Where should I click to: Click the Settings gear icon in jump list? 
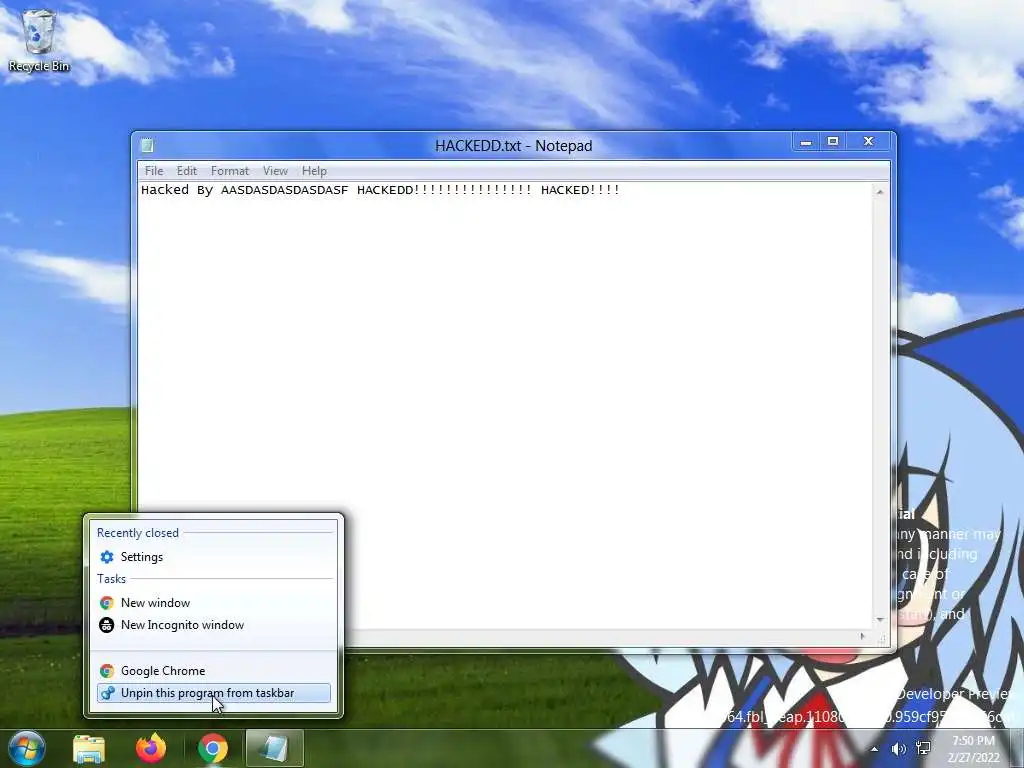pos(106,557)
